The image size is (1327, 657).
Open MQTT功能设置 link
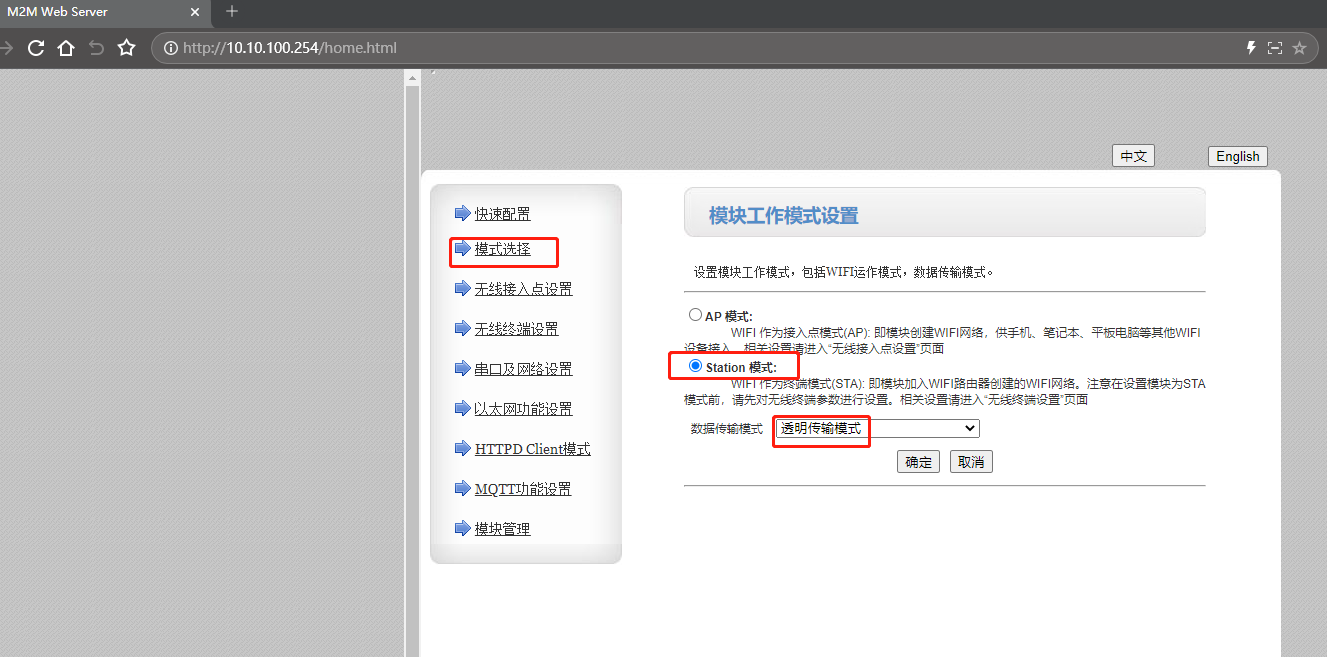pyautogui.click(x=522, y=489)
